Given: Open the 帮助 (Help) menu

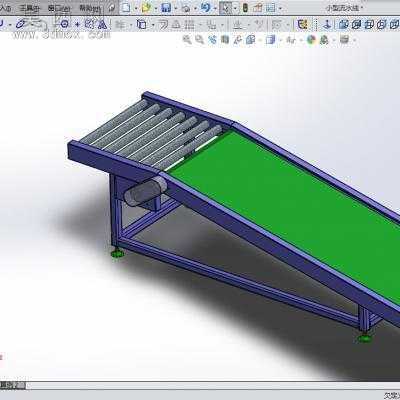Looking at the screenshot, I should pyautogui.click(x=90, y=8).
